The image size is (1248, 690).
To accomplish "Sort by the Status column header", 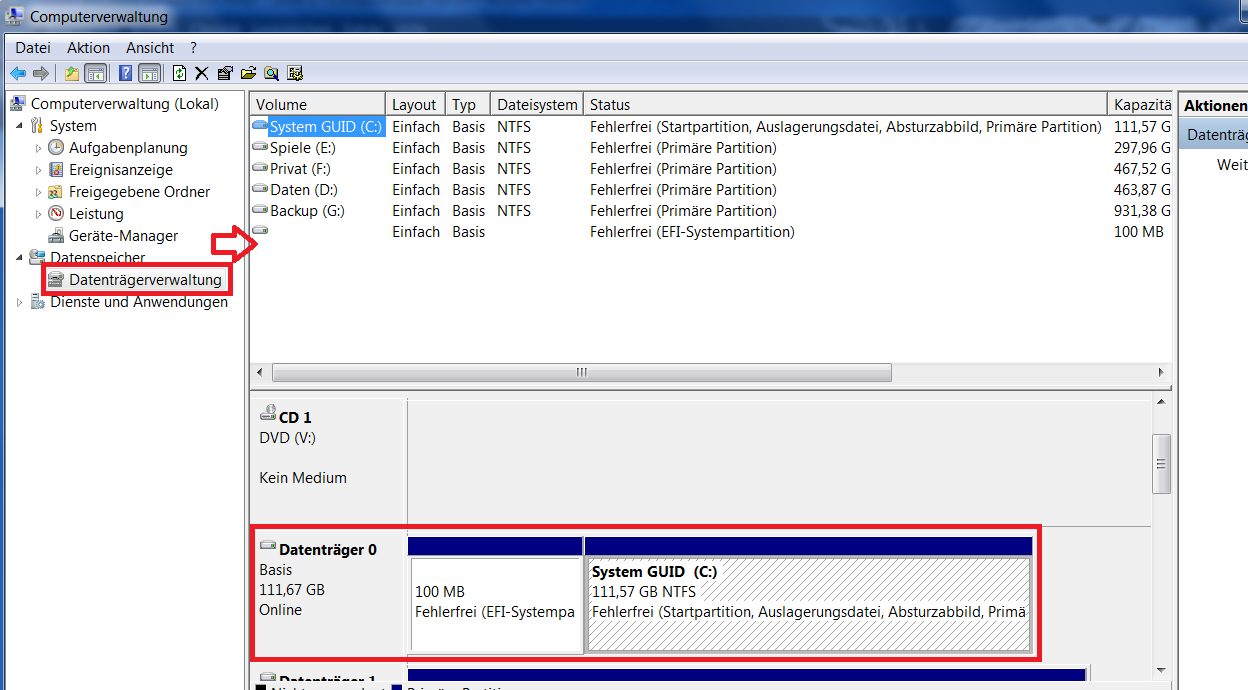I will click(x=845, y=104).
